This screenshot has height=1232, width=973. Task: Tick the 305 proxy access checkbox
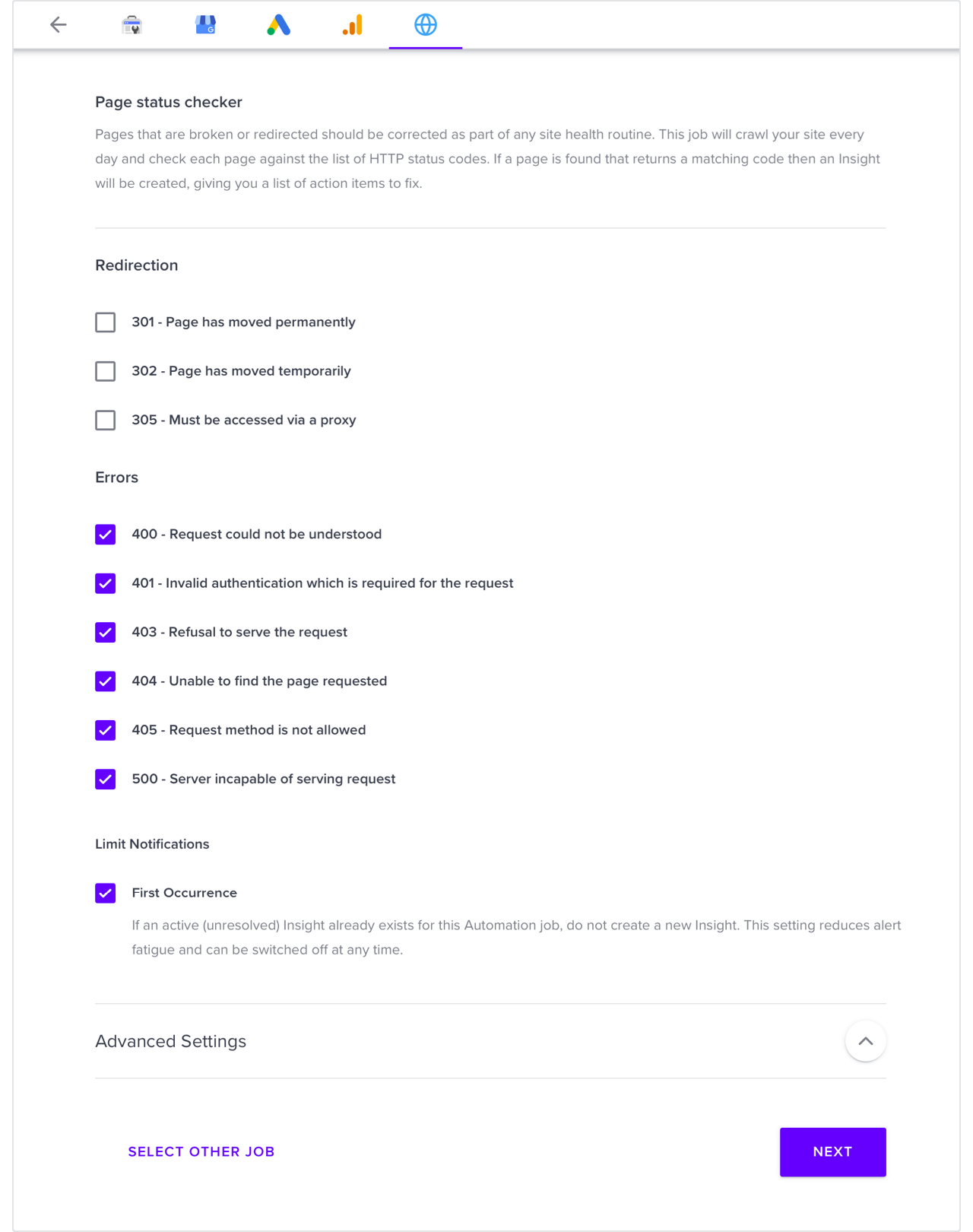(x=106, y=420)
